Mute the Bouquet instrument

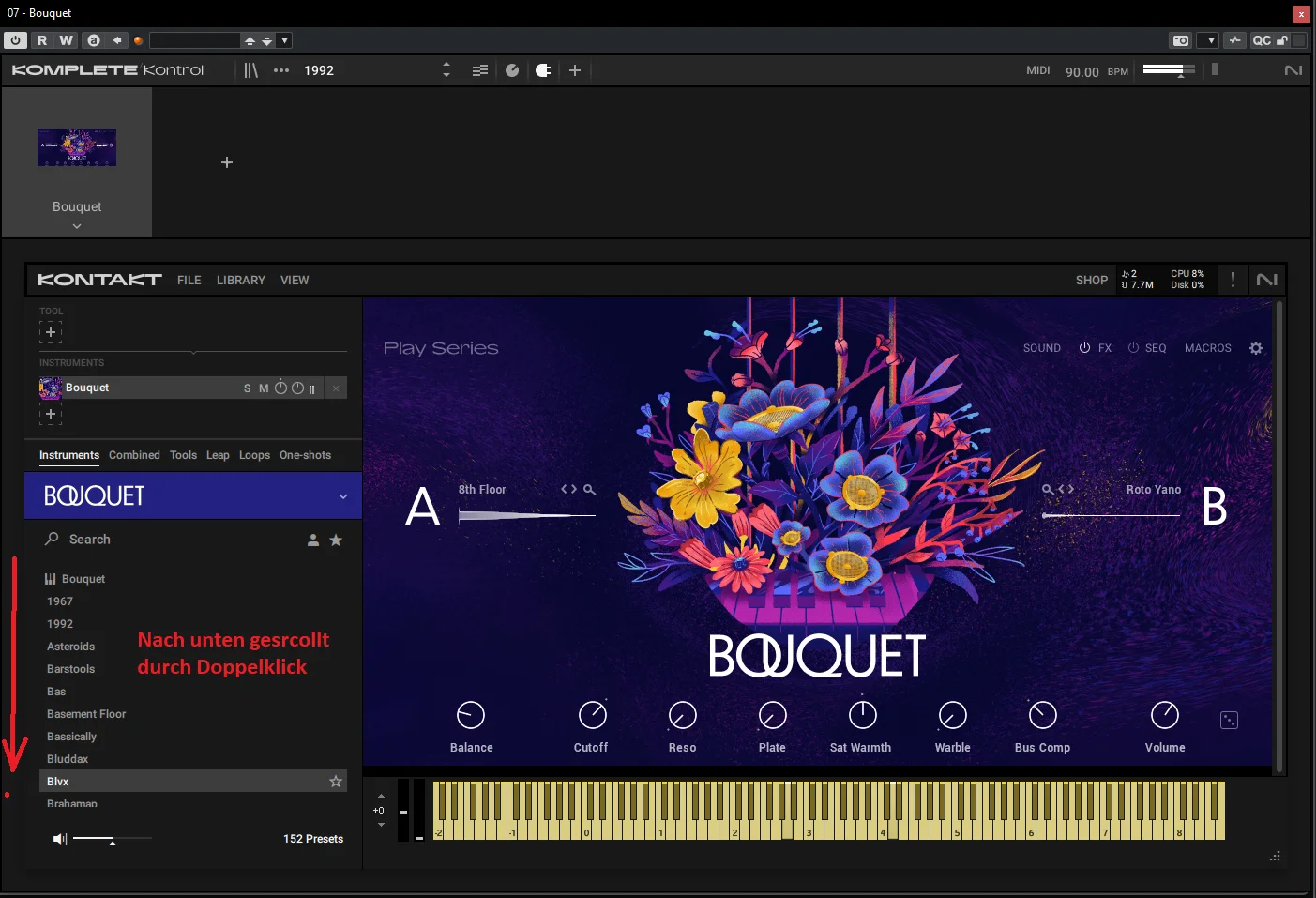tap(264, 388)
